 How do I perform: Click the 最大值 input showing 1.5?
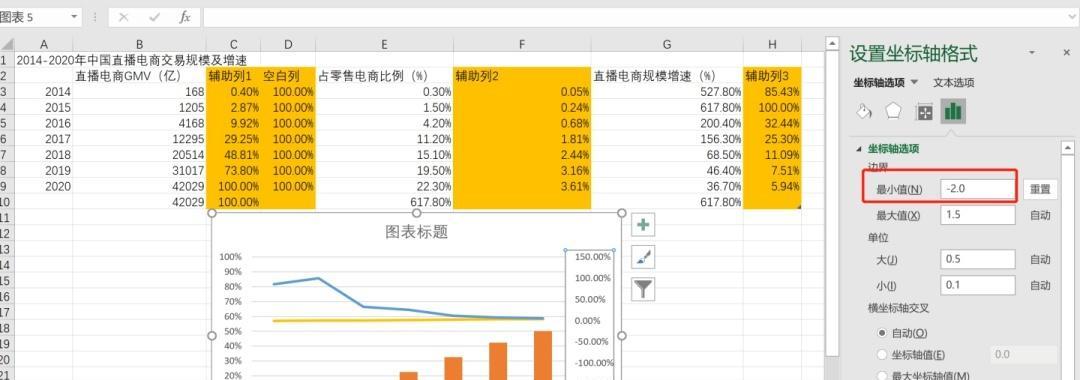978,215
